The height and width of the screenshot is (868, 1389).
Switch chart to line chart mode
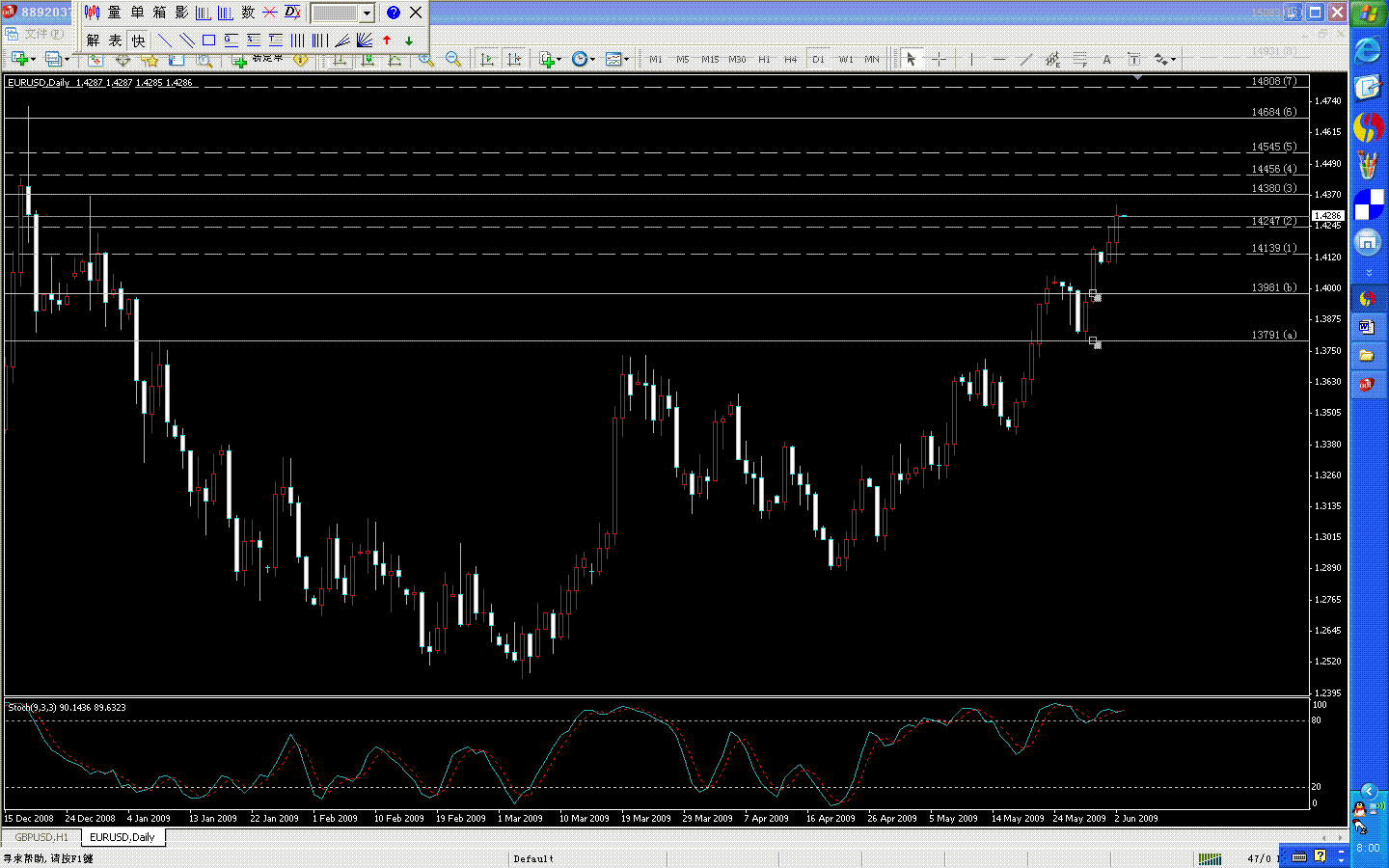click(395, 60)
